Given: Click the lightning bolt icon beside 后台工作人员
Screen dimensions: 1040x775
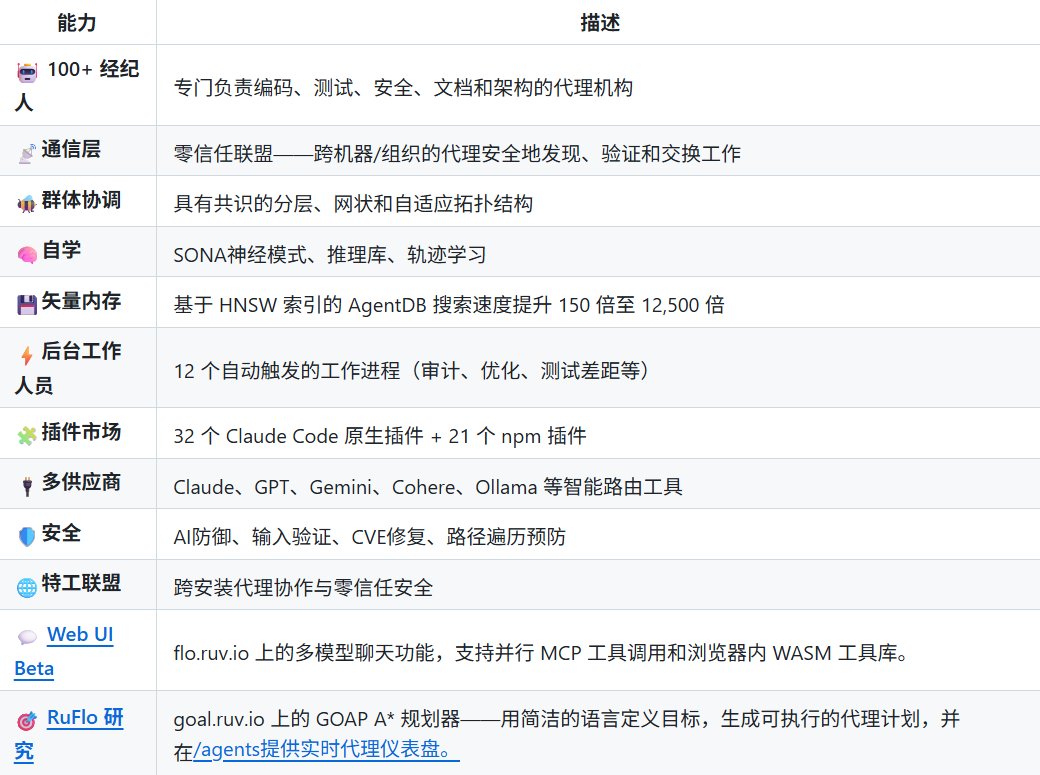Looking at the screenshot, I should click(27, 355).
